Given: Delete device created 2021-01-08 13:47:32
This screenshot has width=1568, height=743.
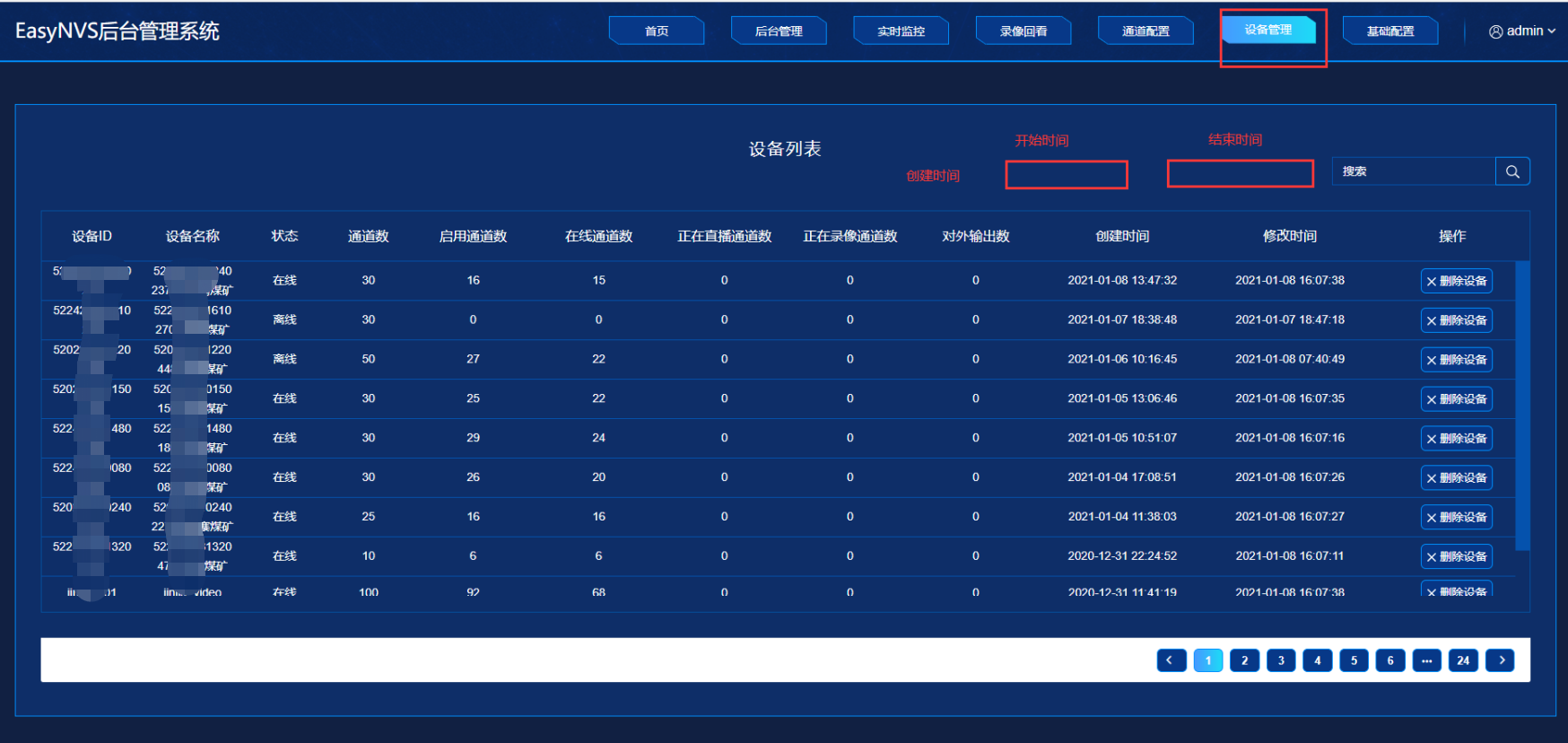Looking at the screenshot, I should [x=1457, y=281].
